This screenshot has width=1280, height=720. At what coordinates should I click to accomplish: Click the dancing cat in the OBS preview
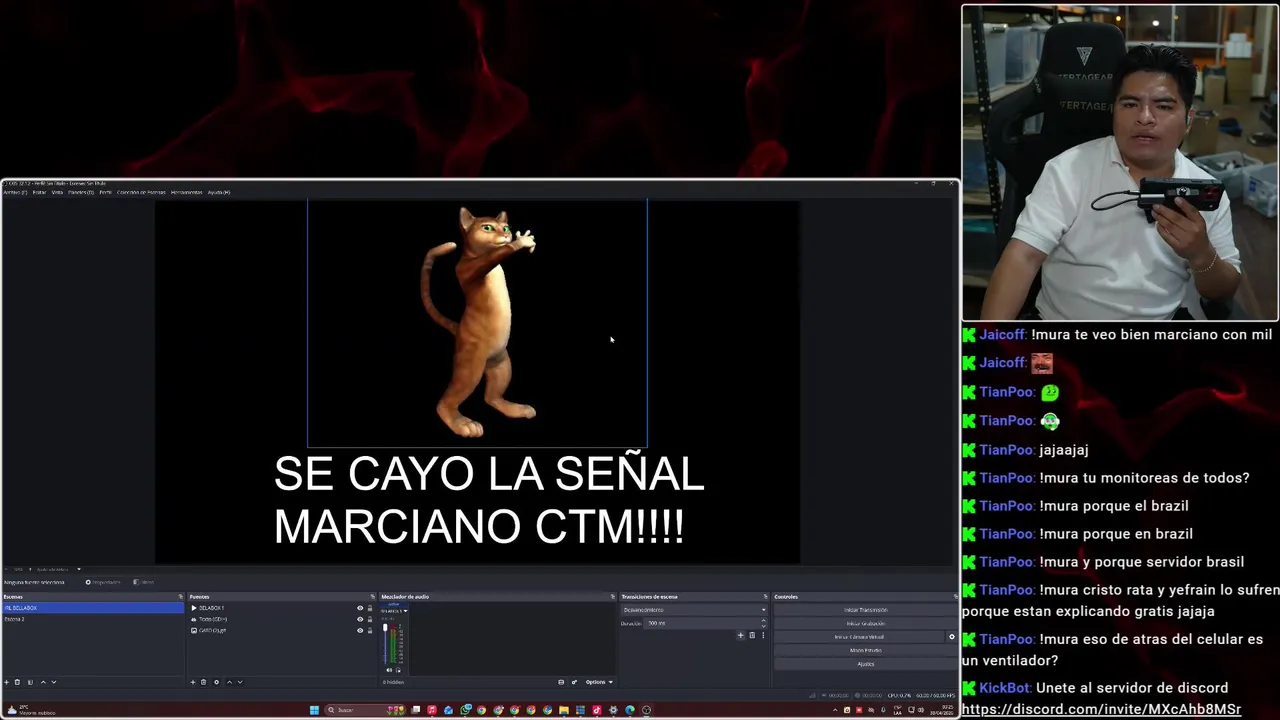coord(480,320)
